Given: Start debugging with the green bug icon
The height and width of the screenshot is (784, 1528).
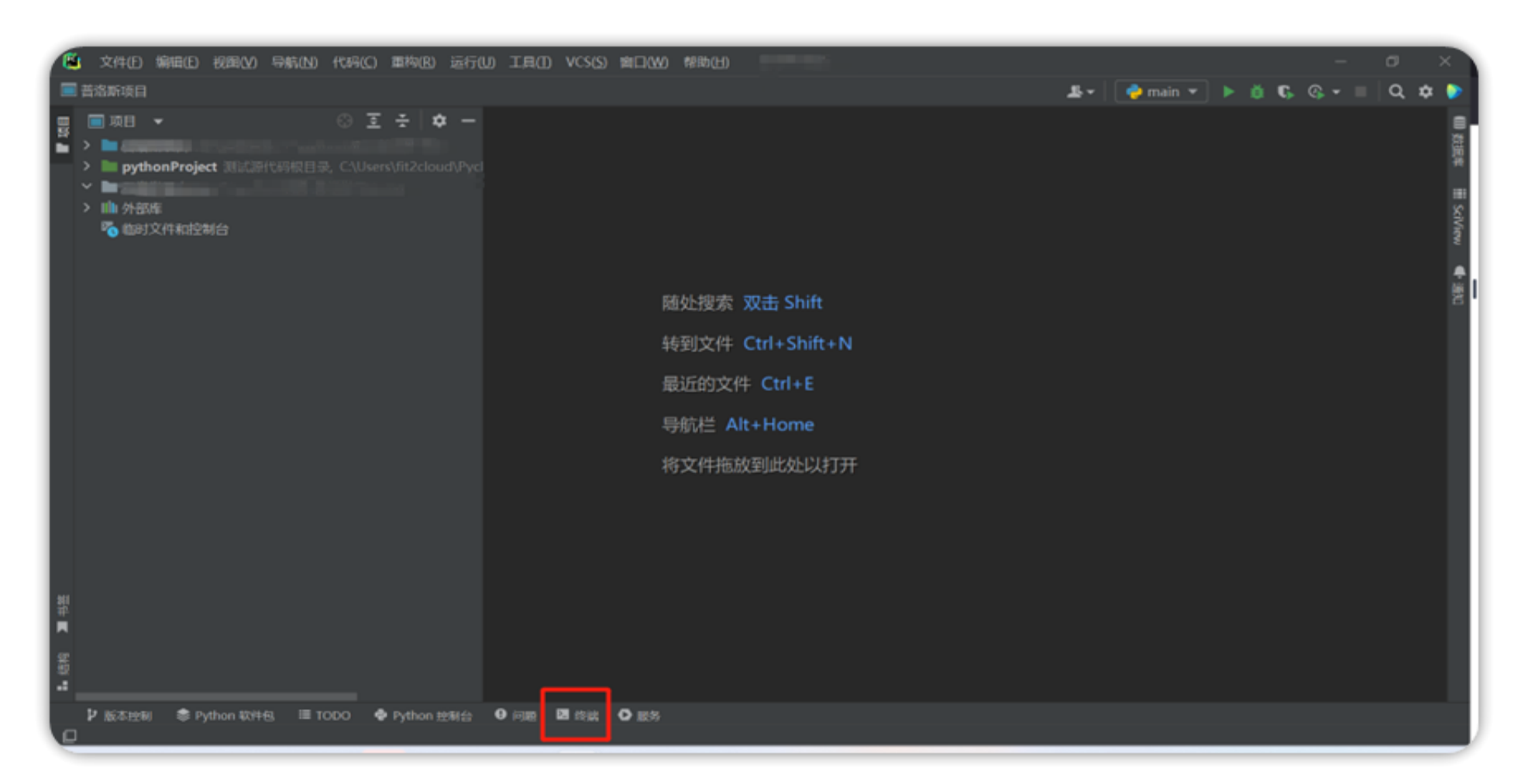Looking at the screenshot, I should (x=1257, y=91).
